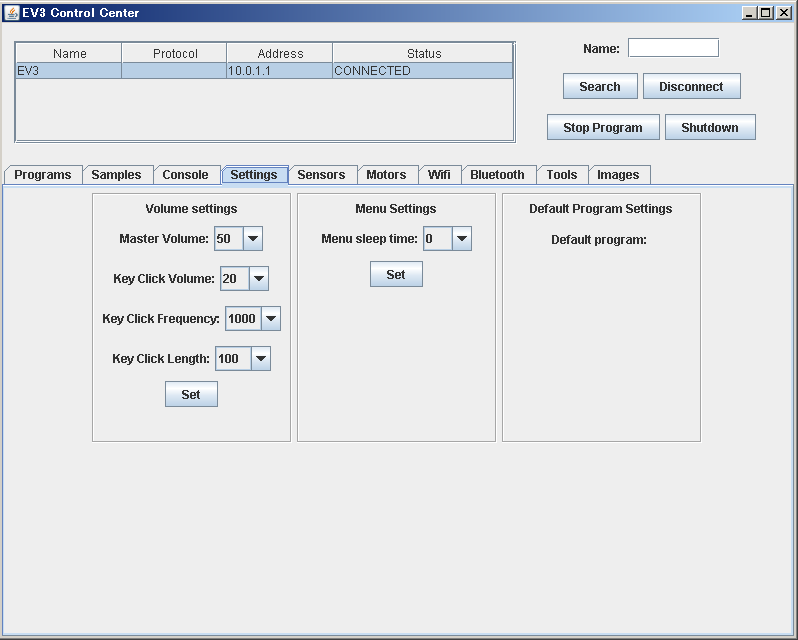Screen dimensions: 798x640
Task: Minimize the EV3 Control Center window
Action: [x=749, y=13]
